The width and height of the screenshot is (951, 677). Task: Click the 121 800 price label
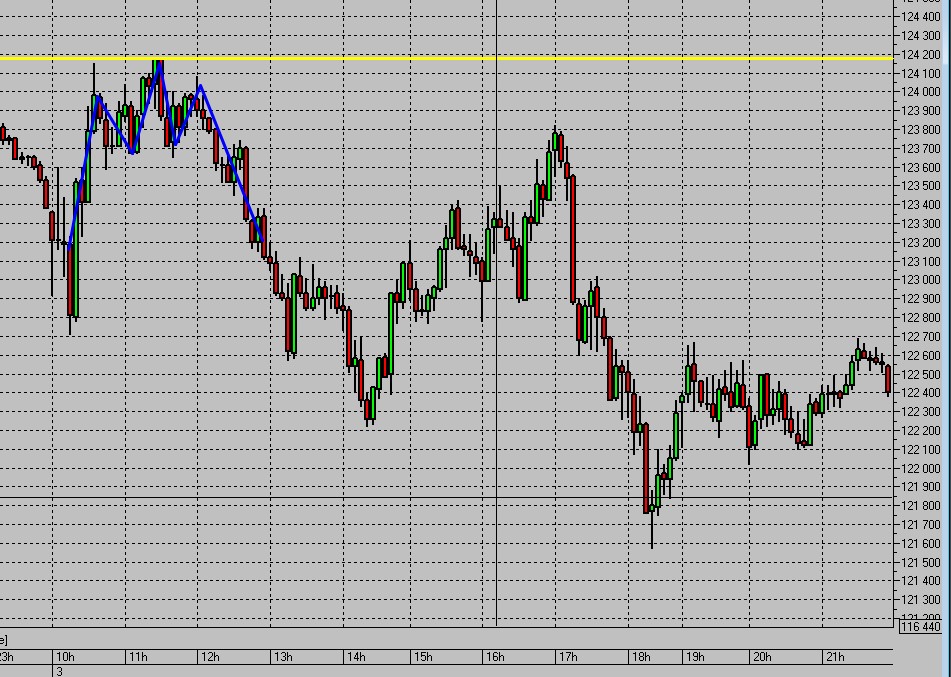click(x=920, y=506)
